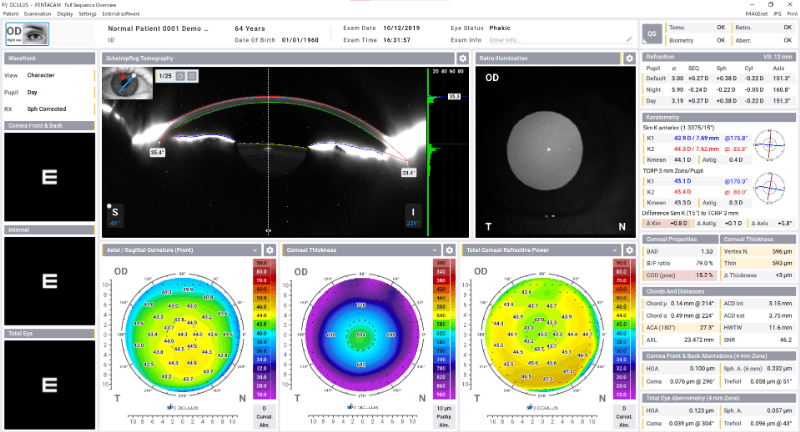Expand the Total Corneal Refractive Power dropdown
The image size is (800, 432).
614,250
